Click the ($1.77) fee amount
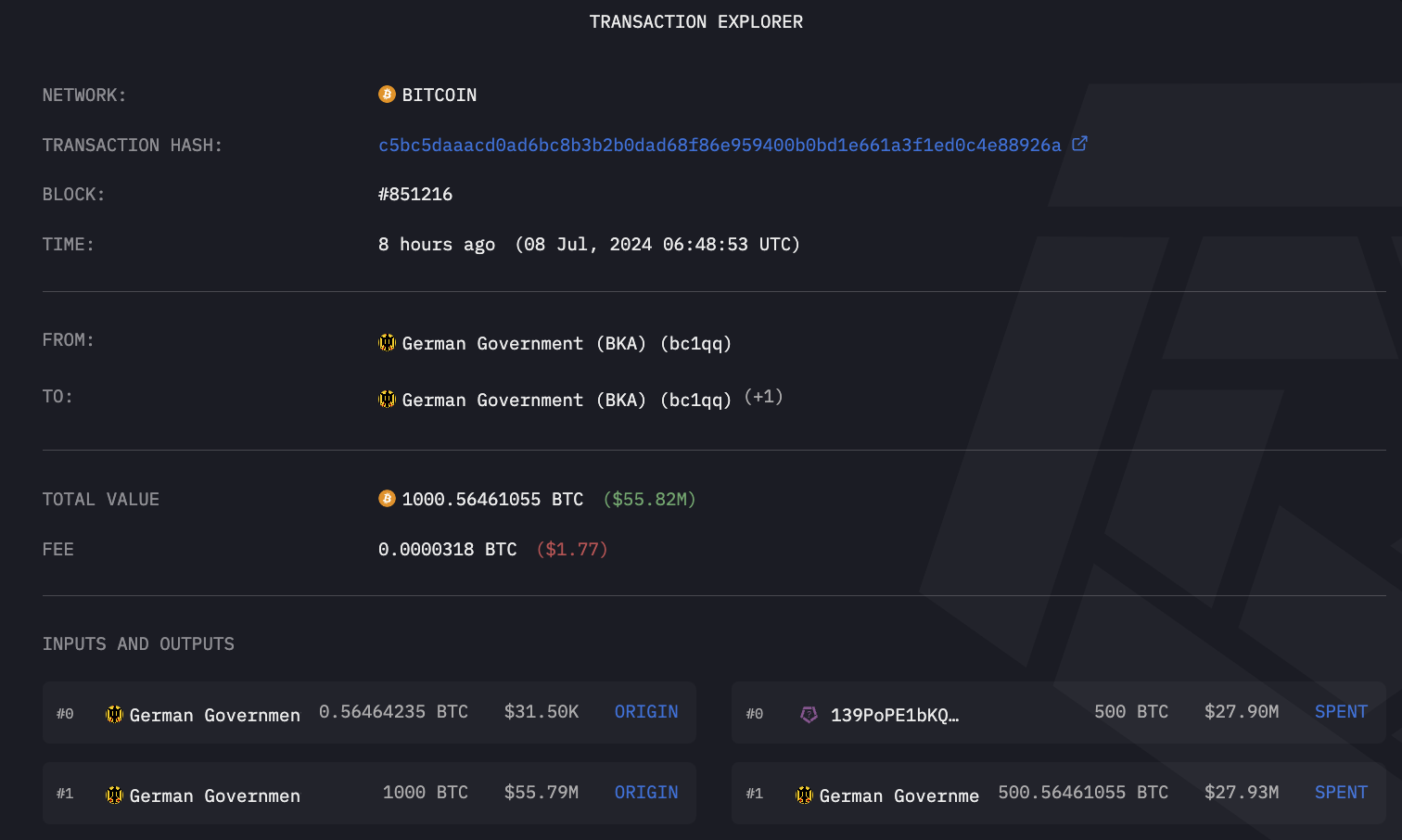This screenshot has height=840, width=1402. coord(572,549)
